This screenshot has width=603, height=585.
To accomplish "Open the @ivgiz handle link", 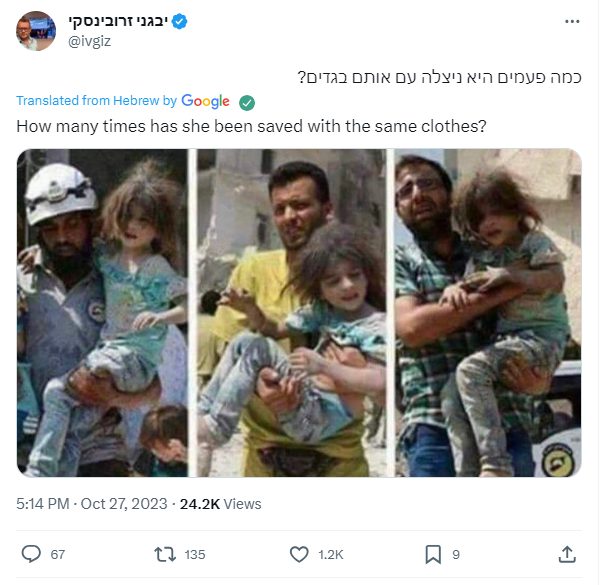I will (90, 41).
